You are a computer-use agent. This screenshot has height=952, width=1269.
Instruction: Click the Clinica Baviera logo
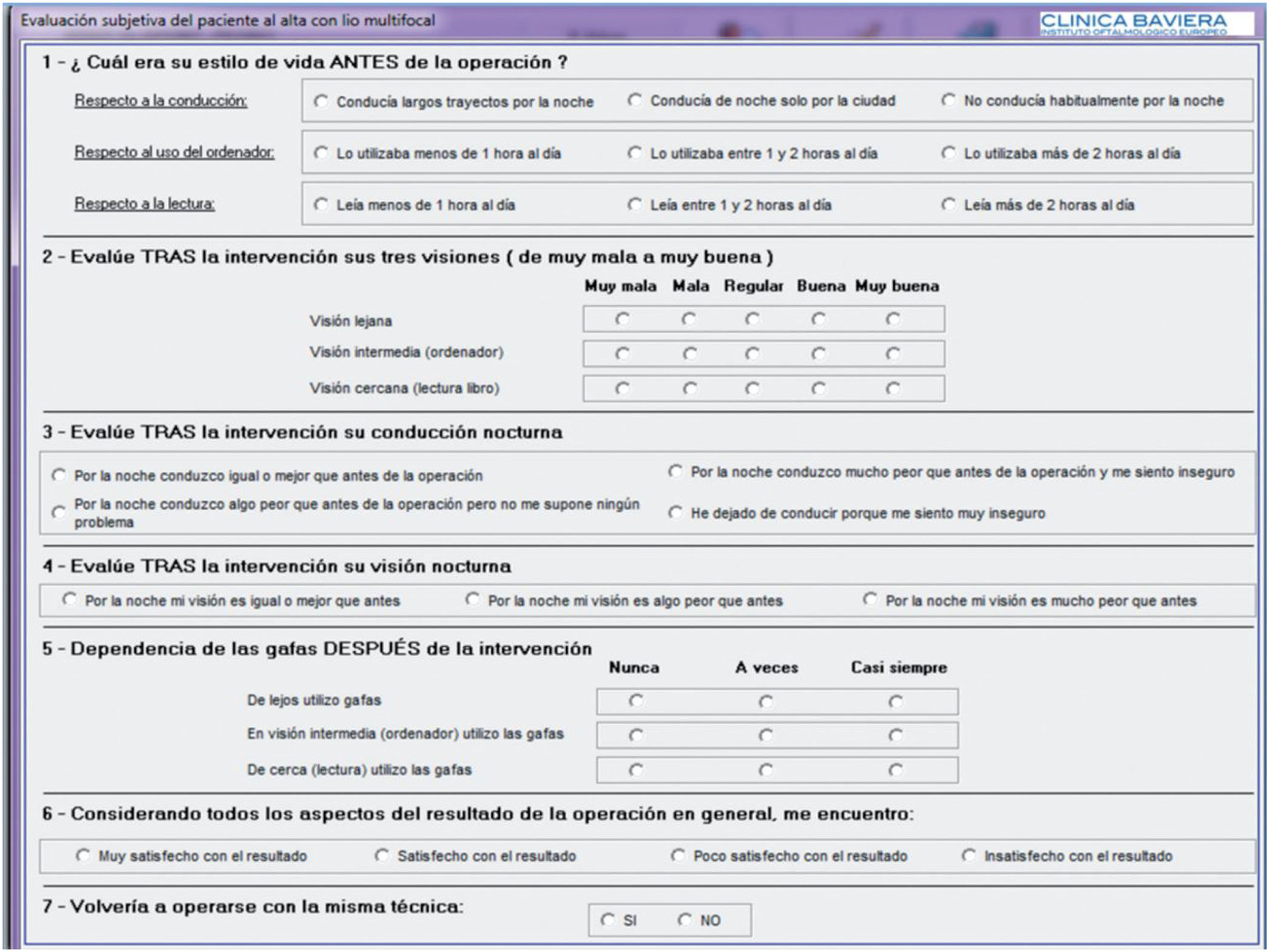(x=1132, y=24)
